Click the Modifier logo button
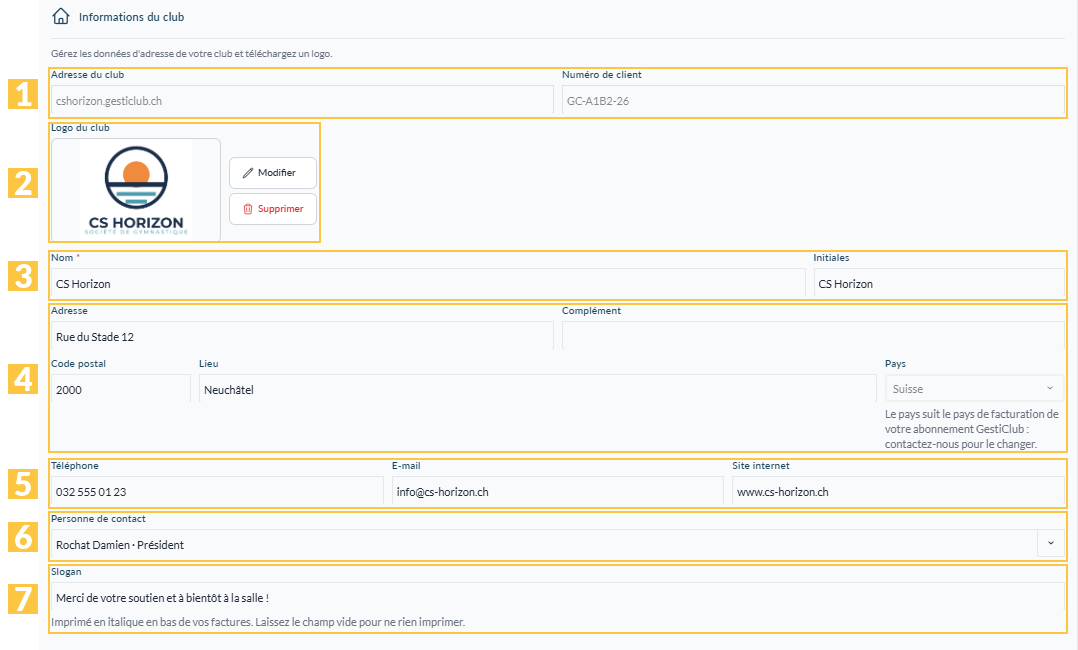The width and height of the screenshot is (1078, 650). pyautogui.click(x=273, y=173)
